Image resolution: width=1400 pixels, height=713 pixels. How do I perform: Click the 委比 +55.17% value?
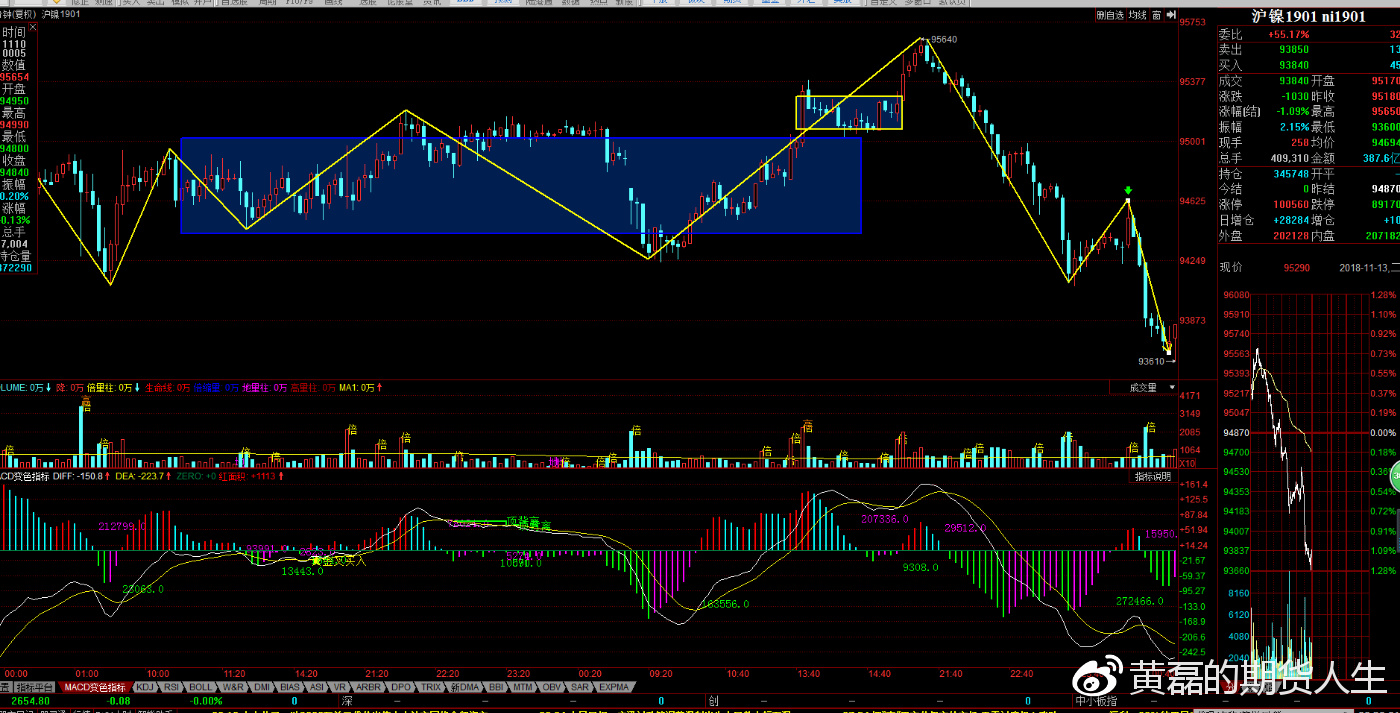(1288, 34)
